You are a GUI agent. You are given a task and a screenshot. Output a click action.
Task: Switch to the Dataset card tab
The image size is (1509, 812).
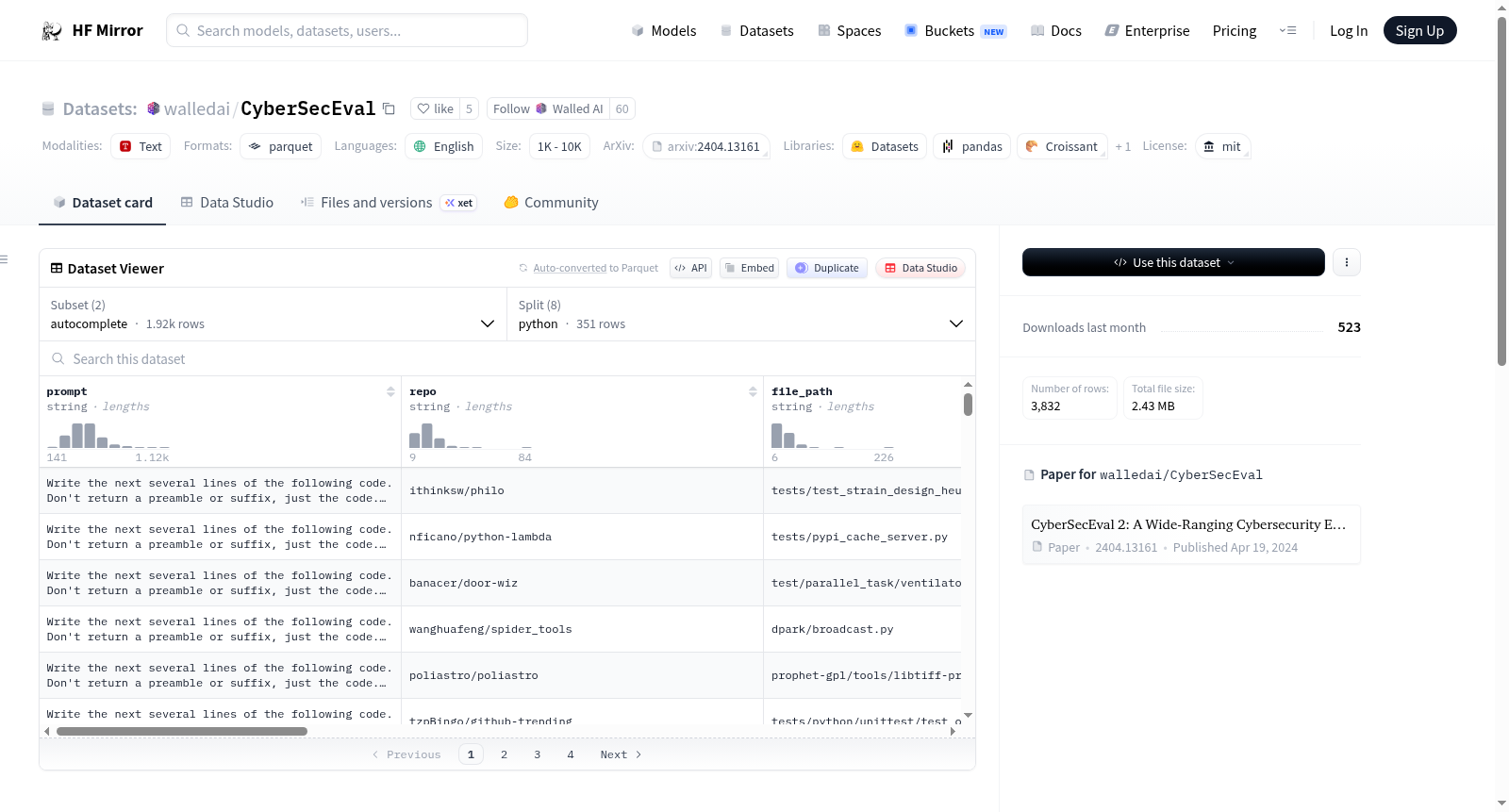(x=102, y=203)
